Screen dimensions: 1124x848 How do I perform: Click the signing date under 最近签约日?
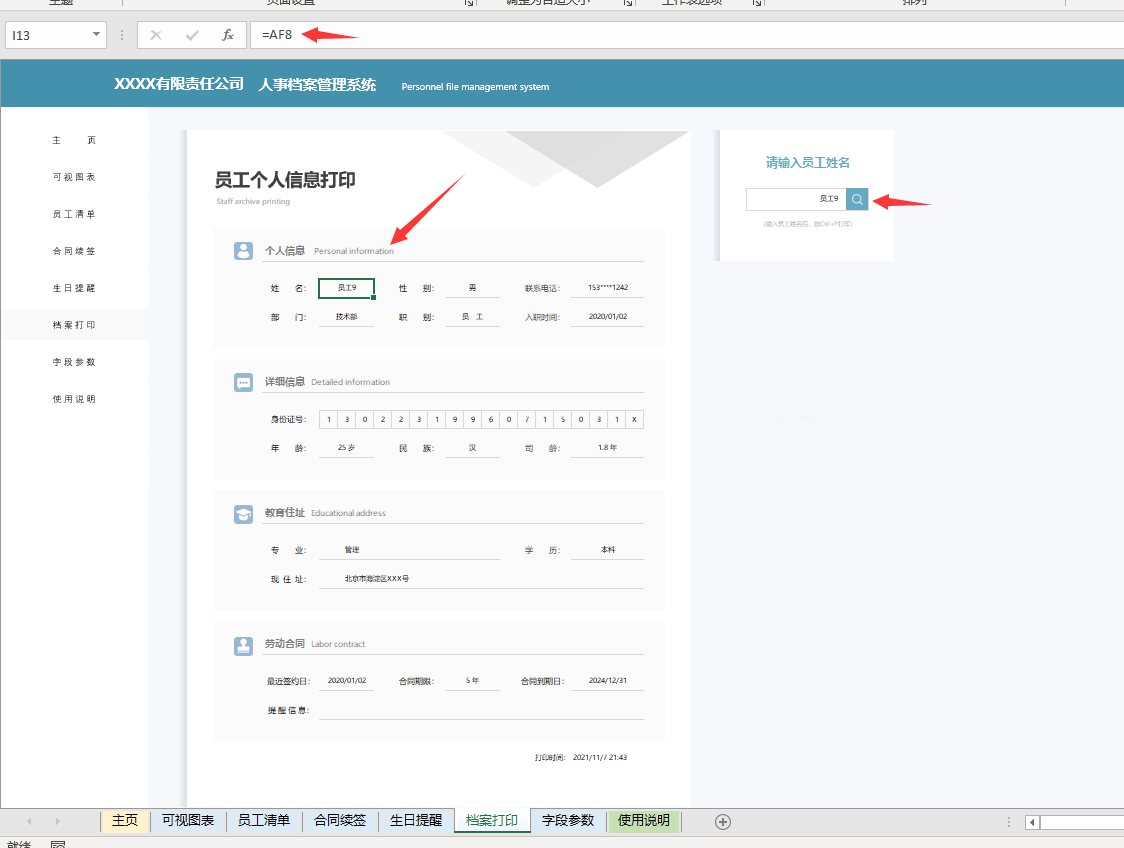(x=347, y=680)
